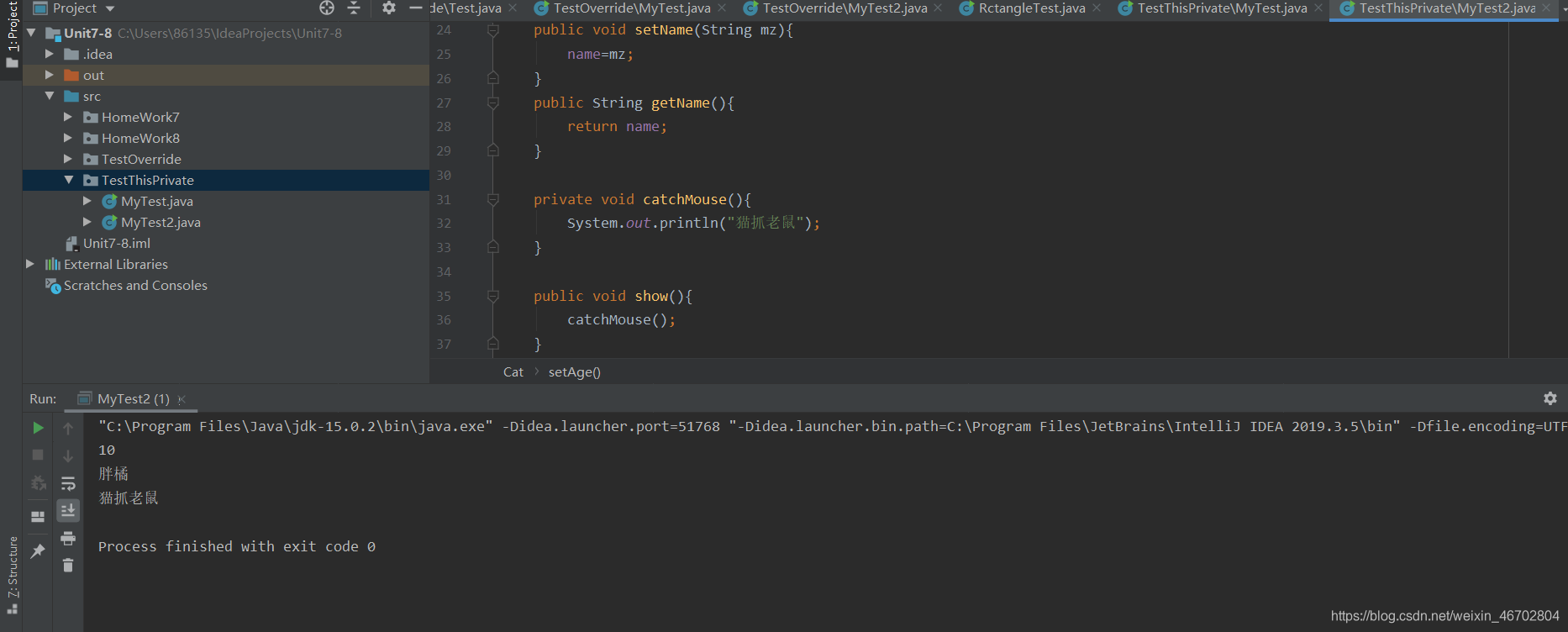This screenshot has height=632, width=1568.
Task: Click the Attach debugger bug icon
Action: click(x=38, y=483)
